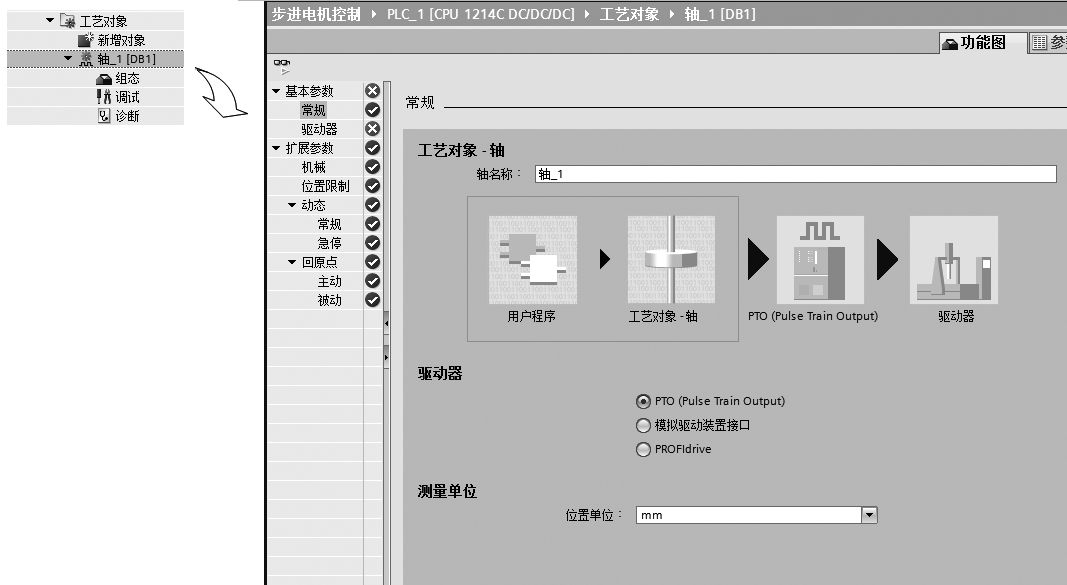The width and height of the screenshot is (1067, 585).
Task: Click 新增对象 tree entry
Action: coord(121,40)
